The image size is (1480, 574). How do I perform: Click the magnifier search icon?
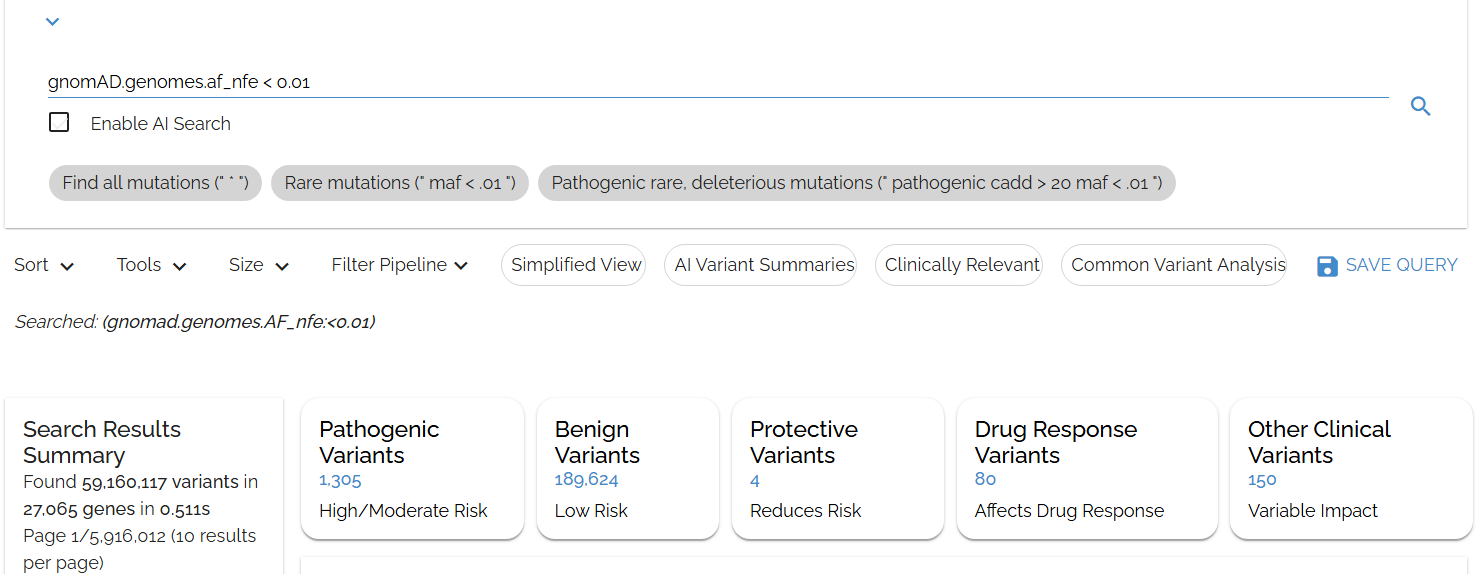tap(1420, 106)
